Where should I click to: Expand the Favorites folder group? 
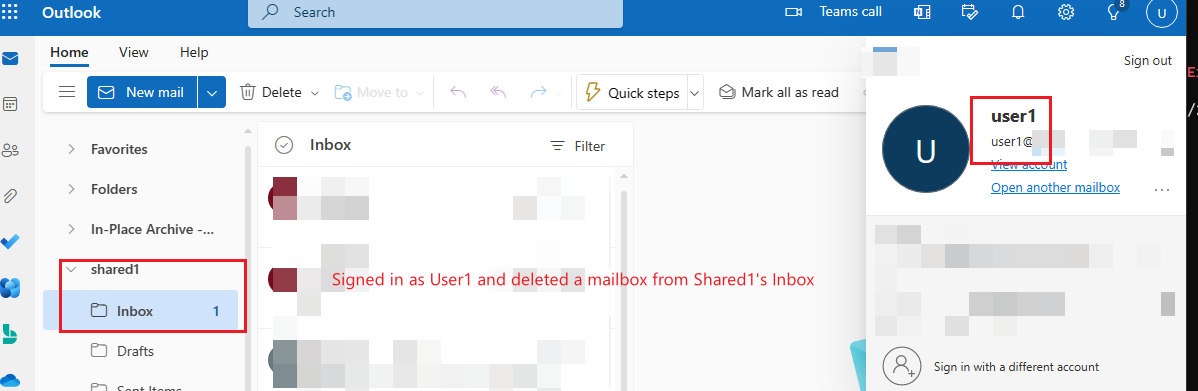click(x=72, y=149)
